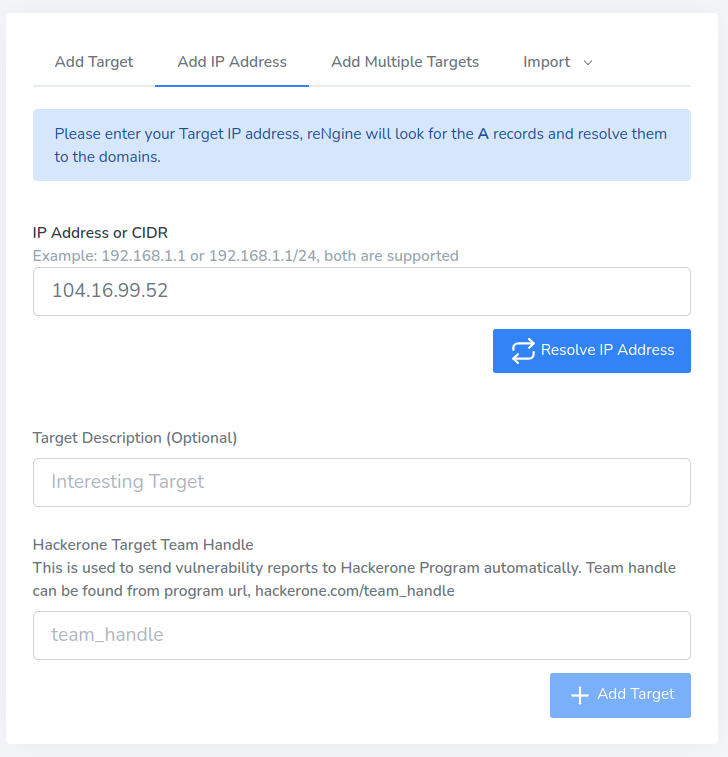
Task: Click the plus icon on Add Target button
Action: (x=579, y=695)
